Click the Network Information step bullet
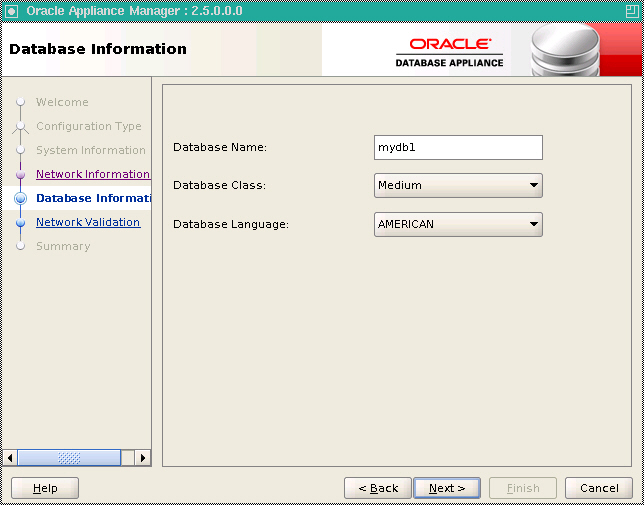The height and width of the screenshot is (505, 644). 21,175
